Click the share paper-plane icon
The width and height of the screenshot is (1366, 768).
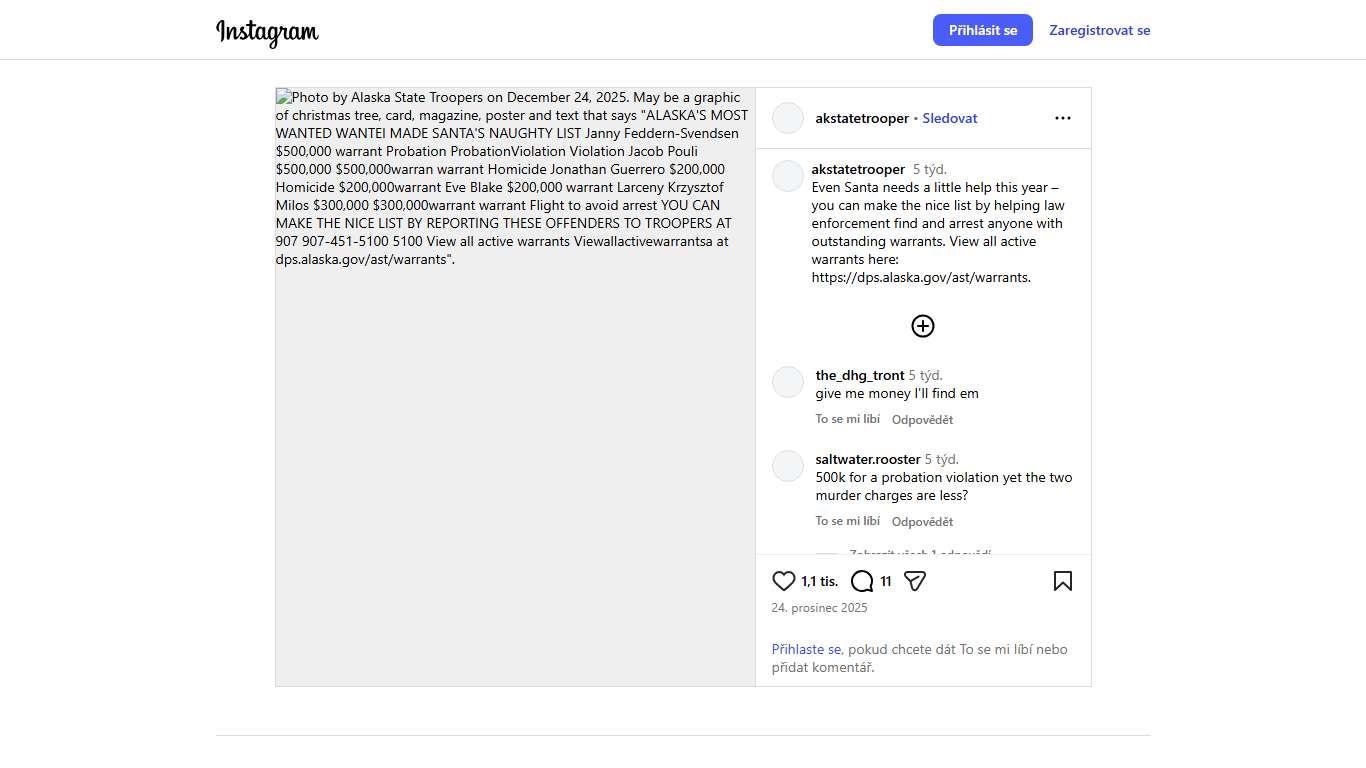click(x=915, y=581)
